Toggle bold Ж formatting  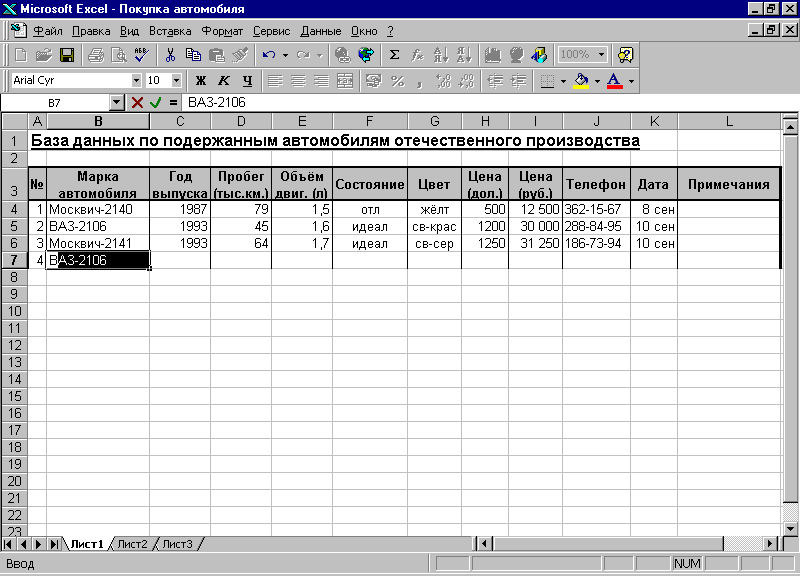201,81
